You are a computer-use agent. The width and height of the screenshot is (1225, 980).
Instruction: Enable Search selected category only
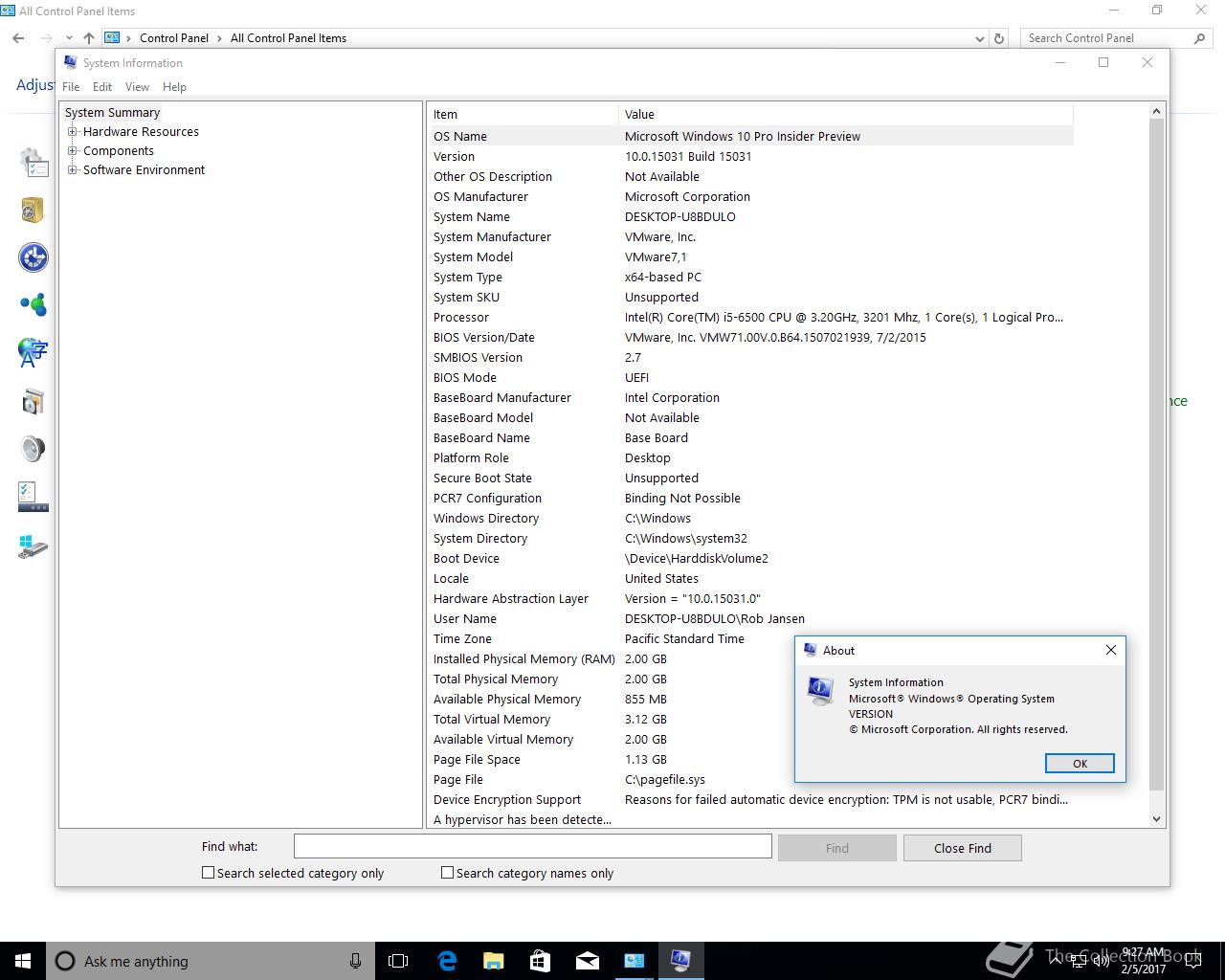click(x=208, y=873)
